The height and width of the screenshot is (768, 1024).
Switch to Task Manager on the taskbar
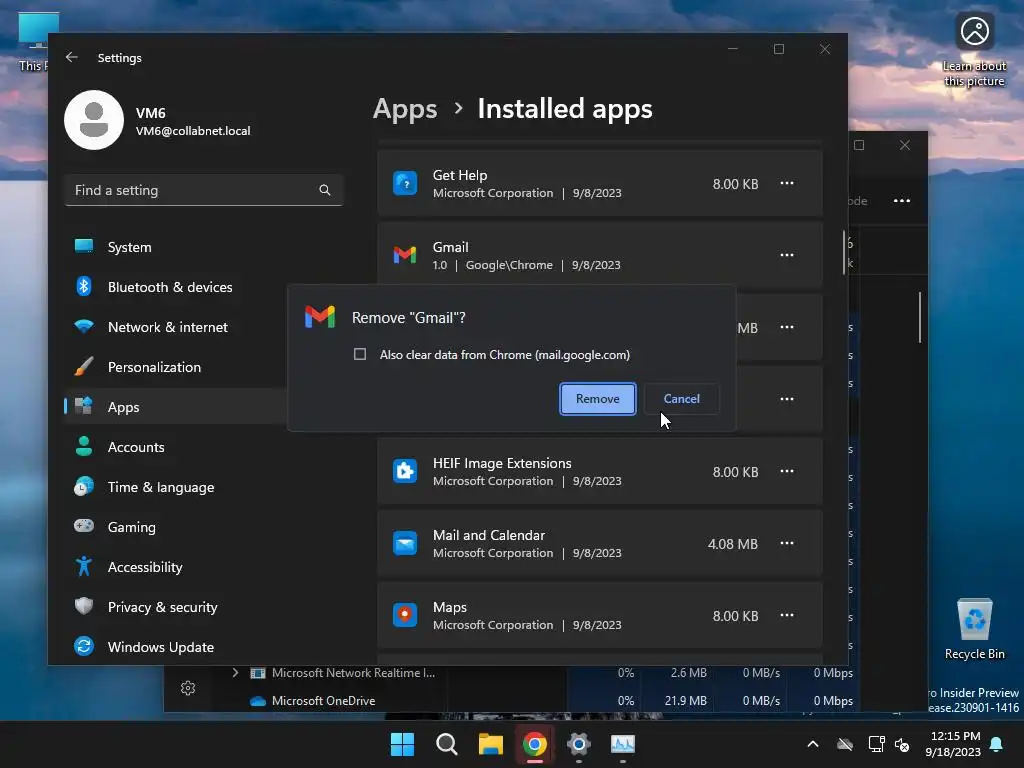tap(623, 744)
